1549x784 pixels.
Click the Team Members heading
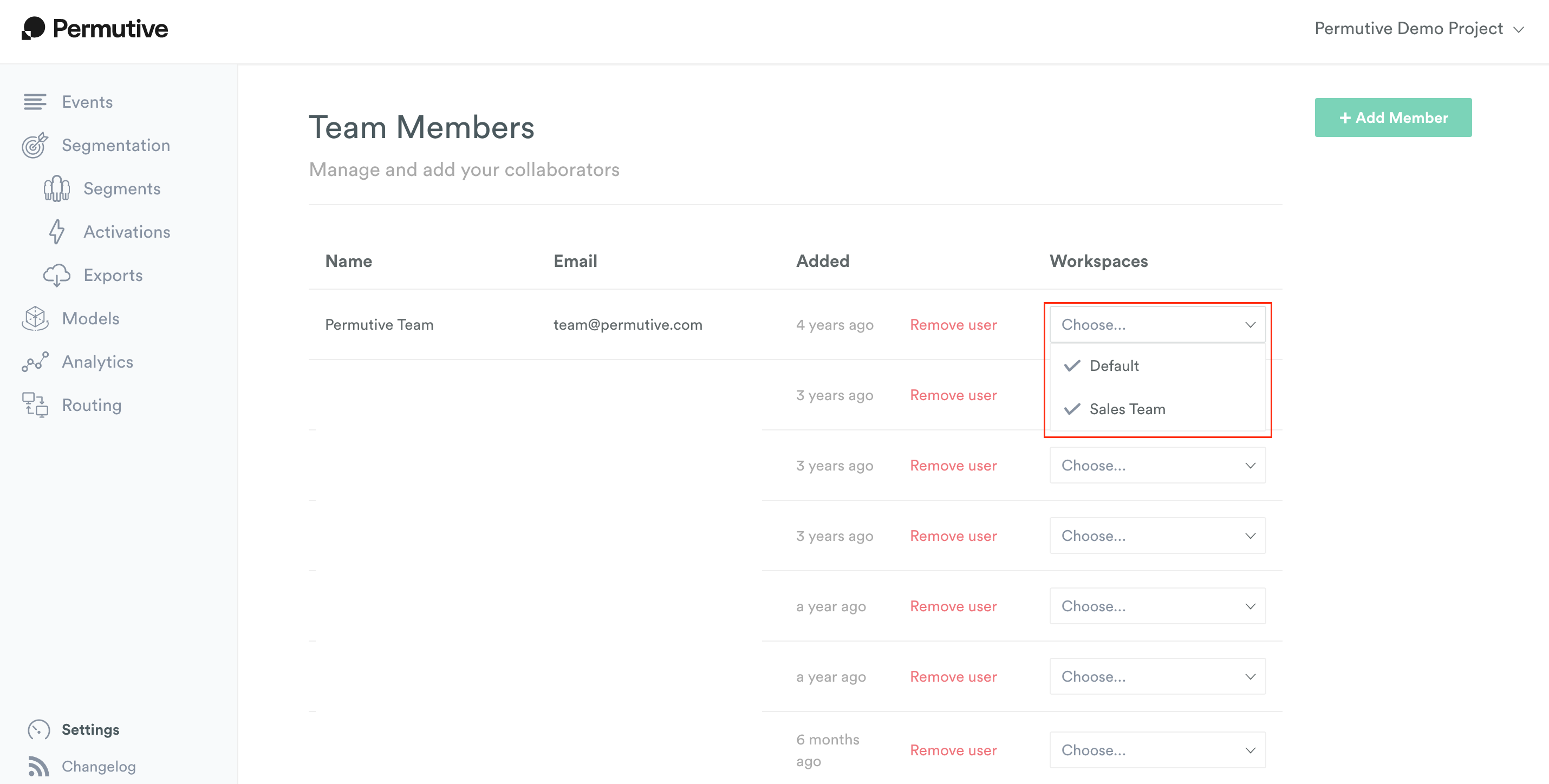(421, 127)
